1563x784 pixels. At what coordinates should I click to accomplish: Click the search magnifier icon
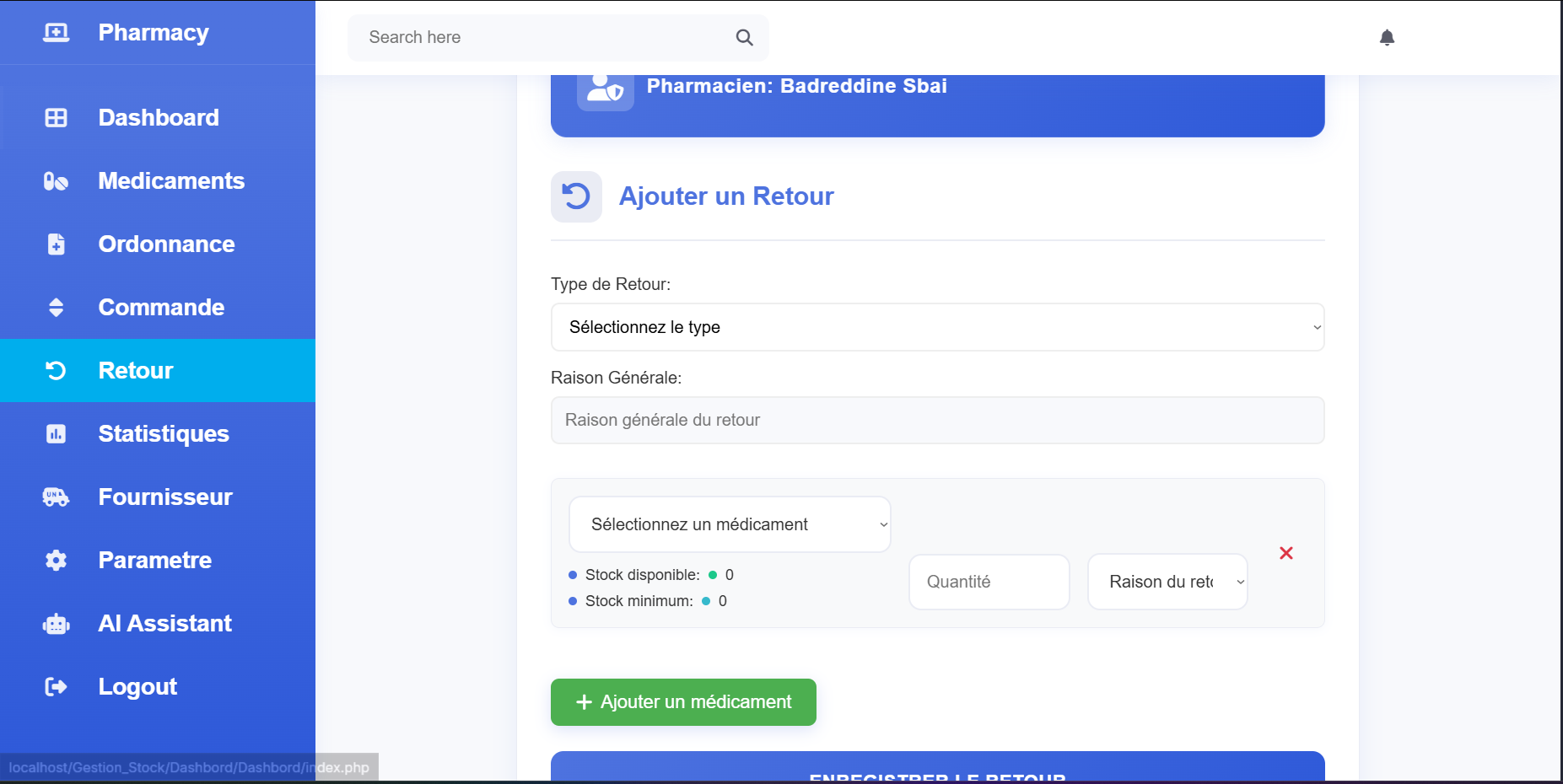pos(744,37)
